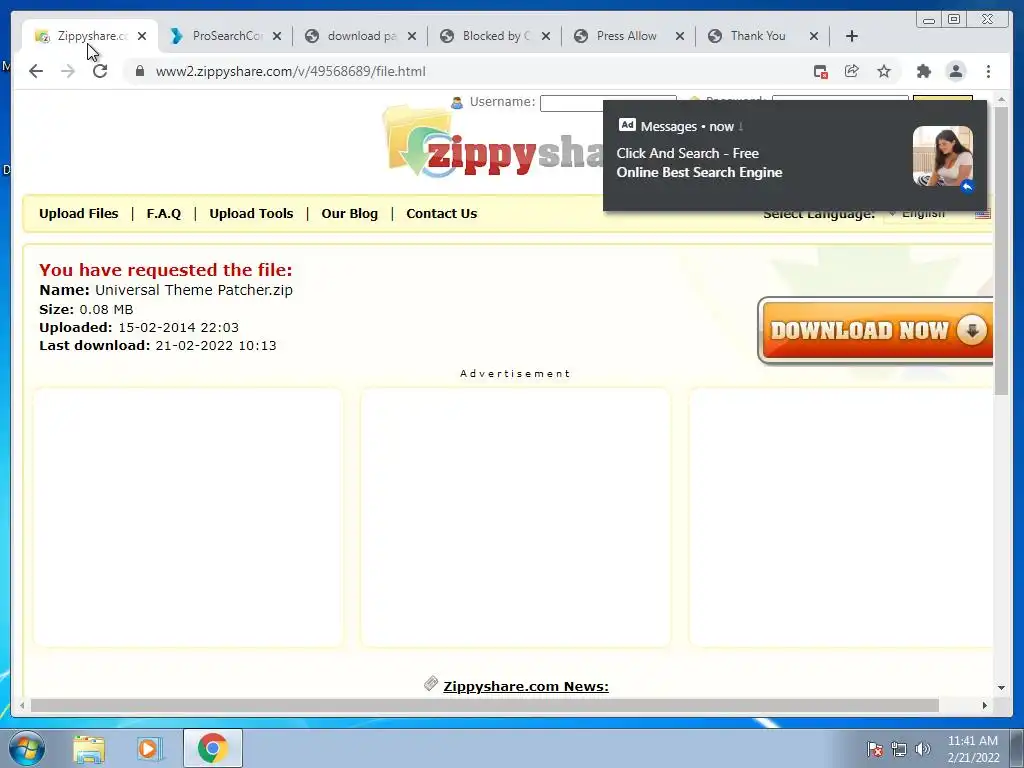This screenshot has width=1024, height=768.
Task: Click the notification woman thumbnail
Action: [x=942, y=157]
